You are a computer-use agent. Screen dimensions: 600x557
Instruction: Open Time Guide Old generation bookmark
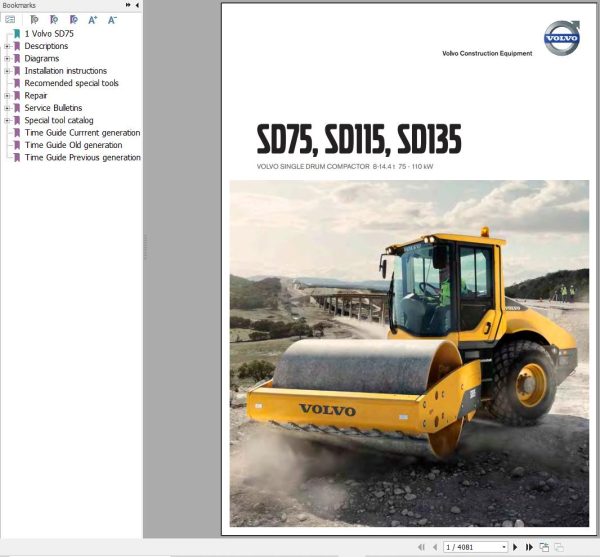click(x=73, y=145)
